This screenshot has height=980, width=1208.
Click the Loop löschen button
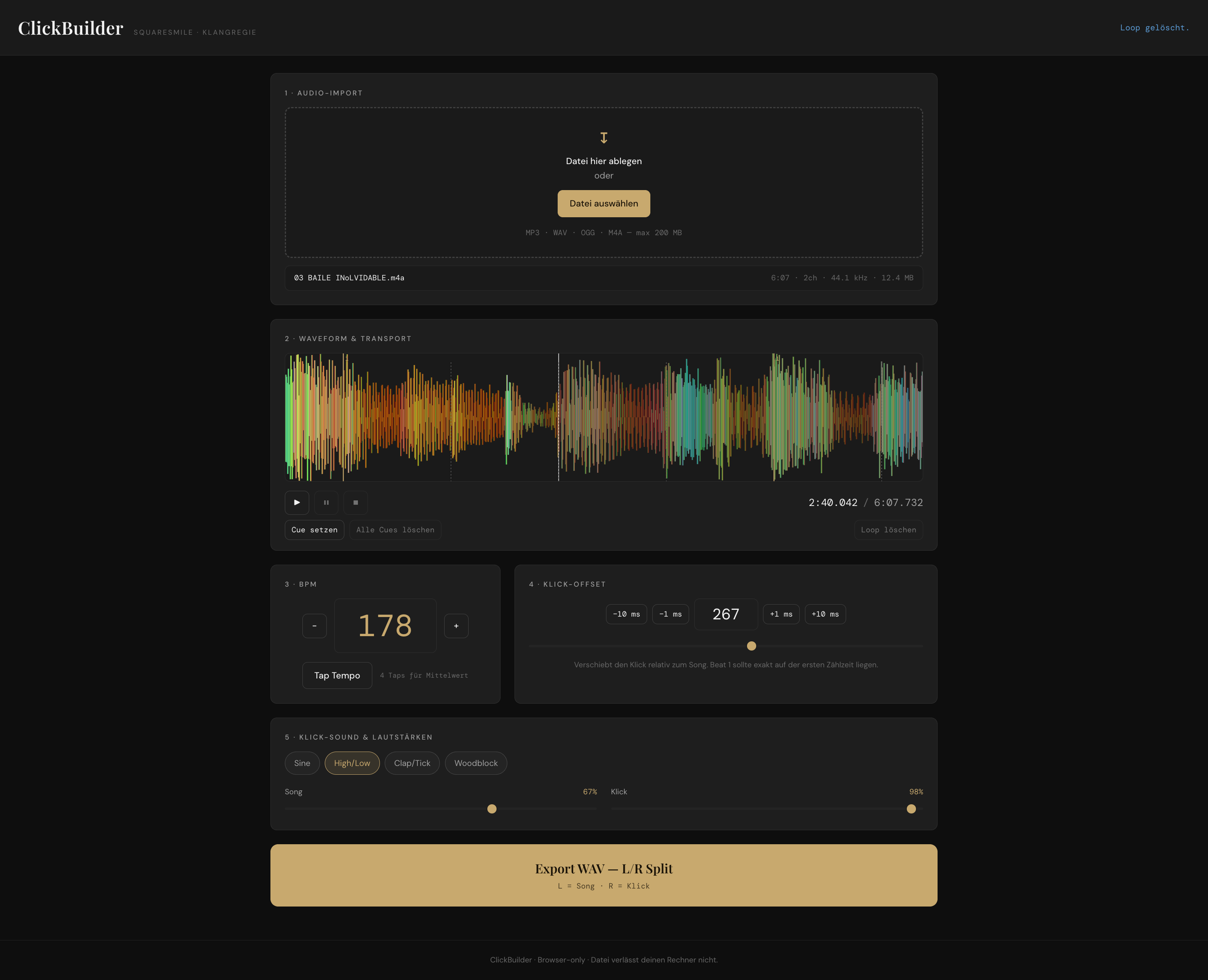[x=888, y=530]
